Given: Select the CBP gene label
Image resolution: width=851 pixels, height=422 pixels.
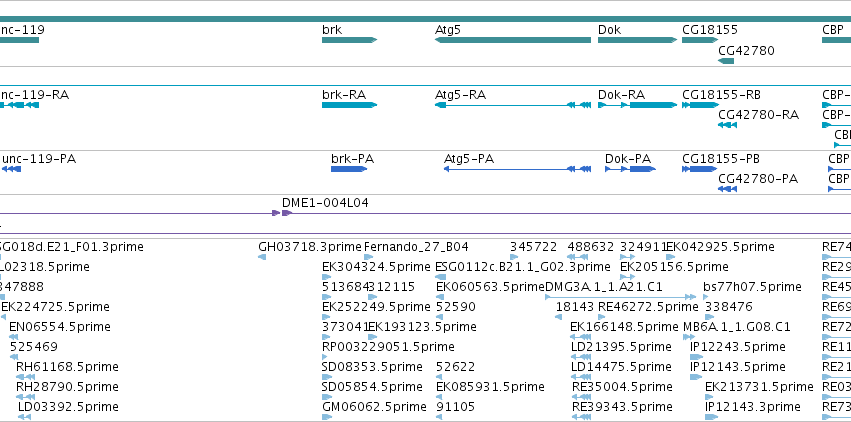Looking at the screenshot, I should pyautogui.click(x=833, y=29).
